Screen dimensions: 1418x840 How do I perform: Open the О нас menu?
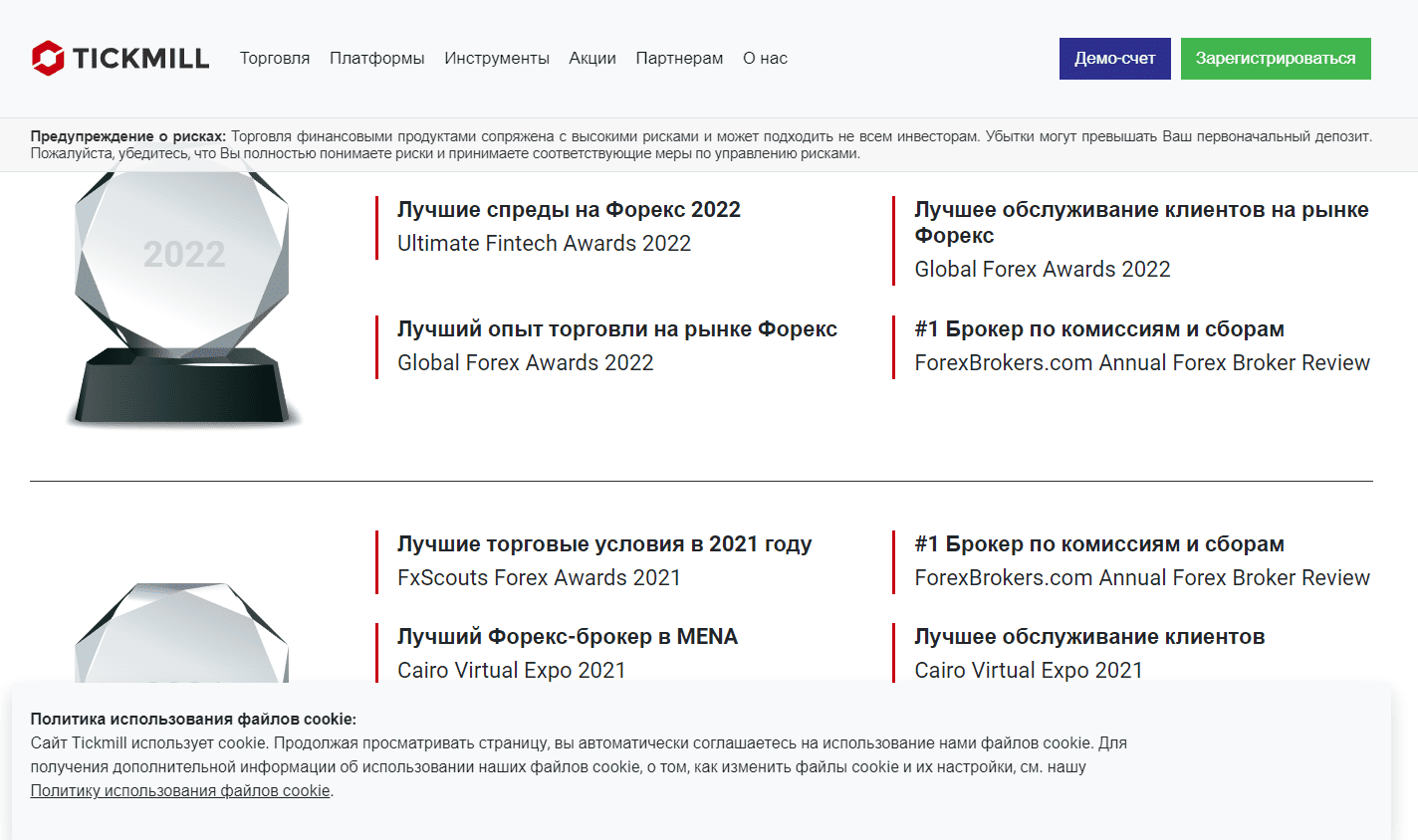pos(765,59)
